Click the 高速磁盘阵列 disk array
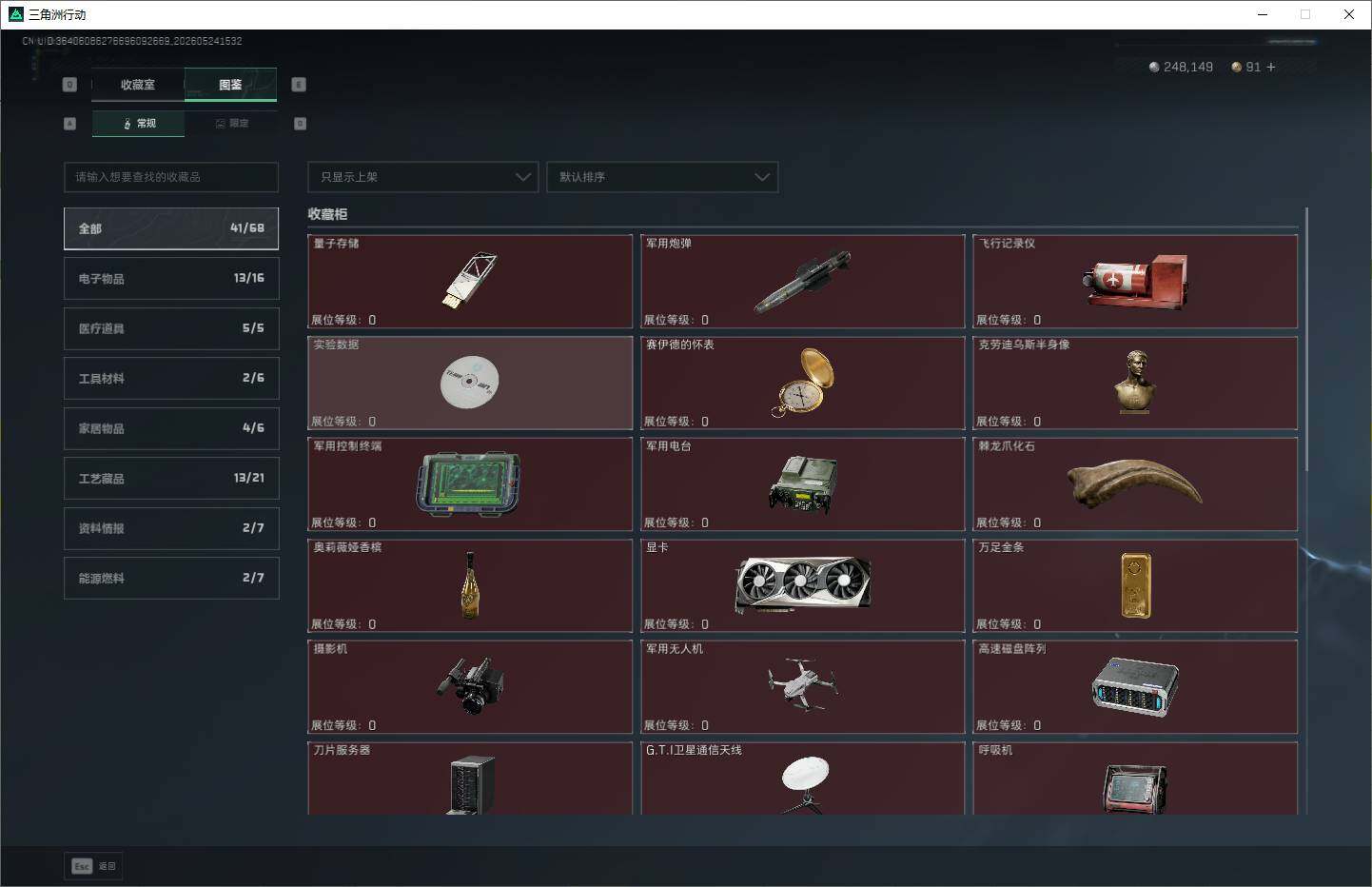 pos(1135,686)
